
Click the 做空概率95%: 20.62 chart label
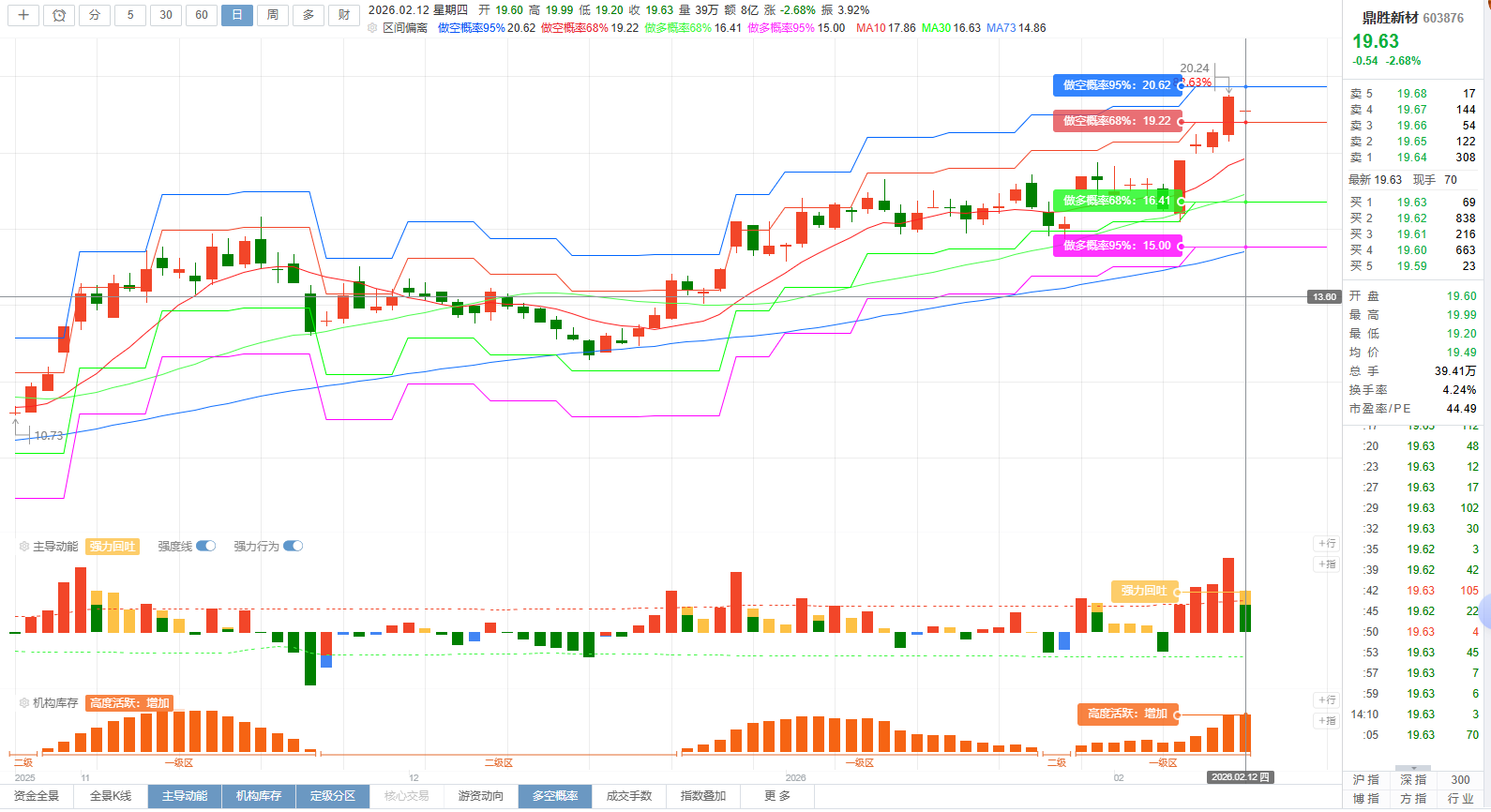click(1117, 85)
